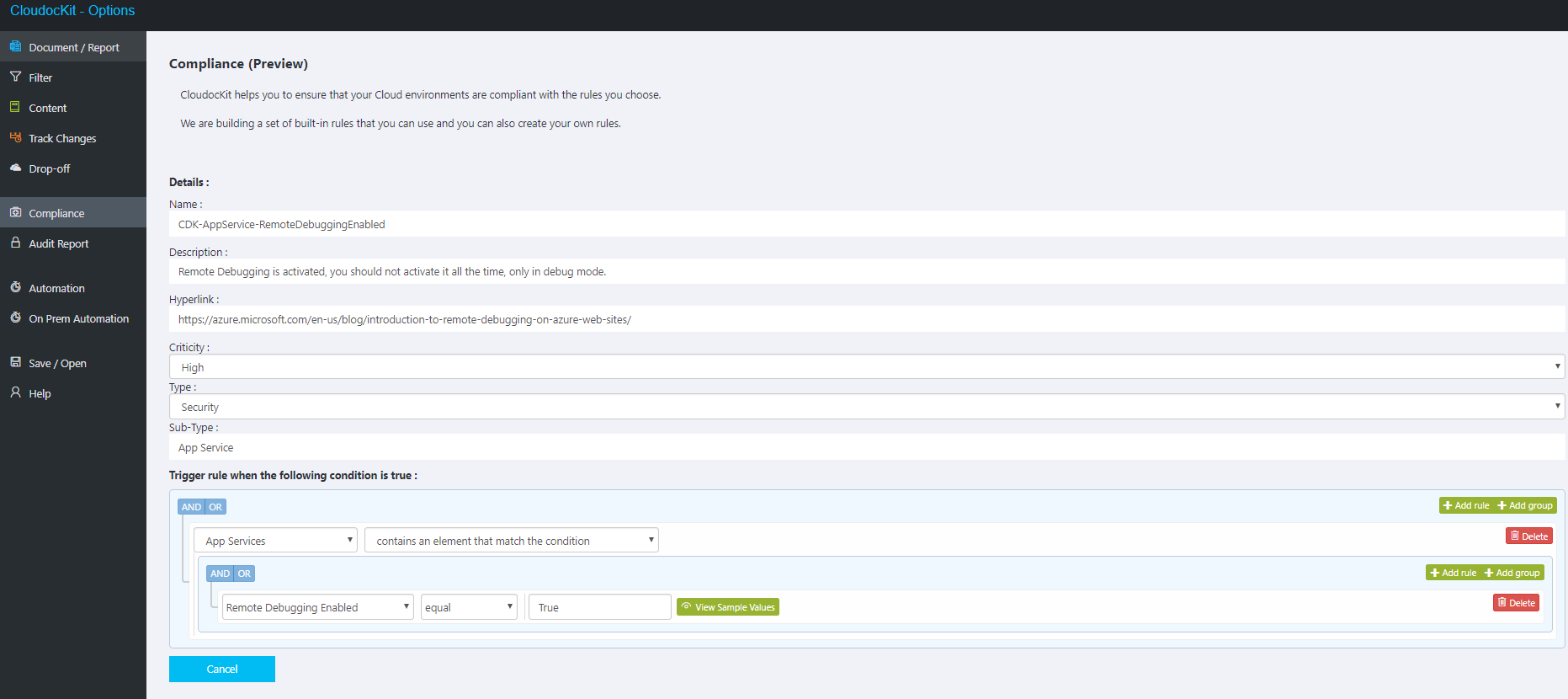This screenshot has width=1568, height=699.
Task: Click the value field containing True
Action: click(599, 607)
